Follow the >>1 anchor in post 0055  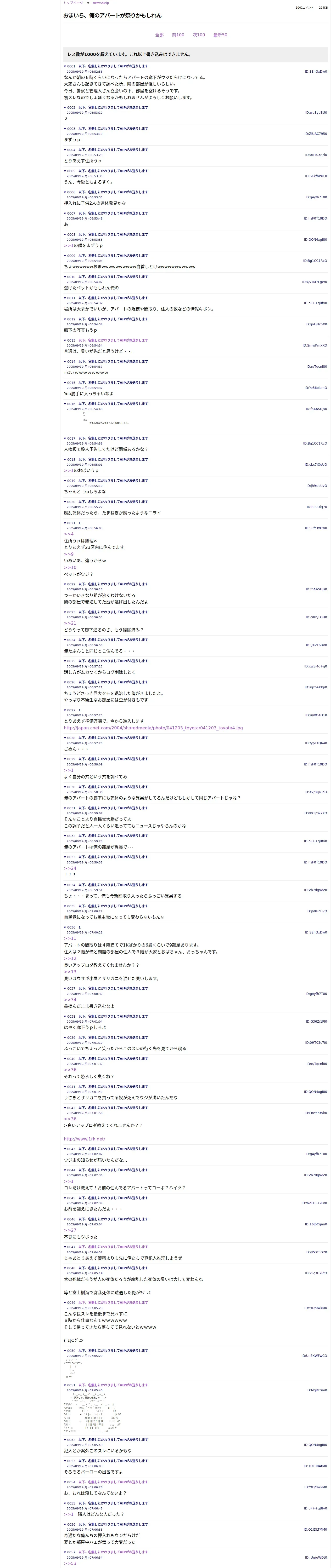click(x=68, y=1514)
